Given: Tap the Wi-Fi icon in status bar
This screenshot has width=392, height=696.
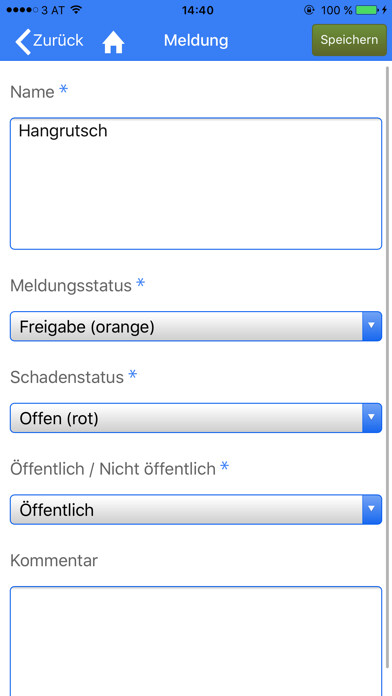Looking at the screenshot, I should coord(76,10).
